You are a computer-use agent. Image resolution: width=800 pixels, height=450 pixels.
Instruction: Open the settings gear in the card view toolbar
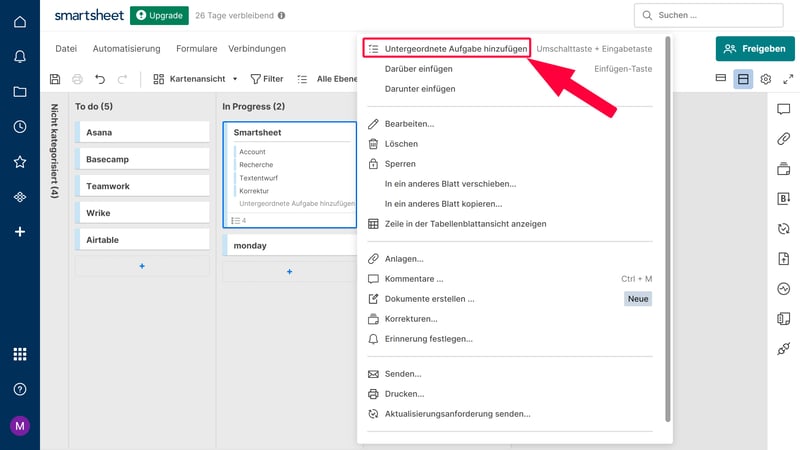(766, 79)
